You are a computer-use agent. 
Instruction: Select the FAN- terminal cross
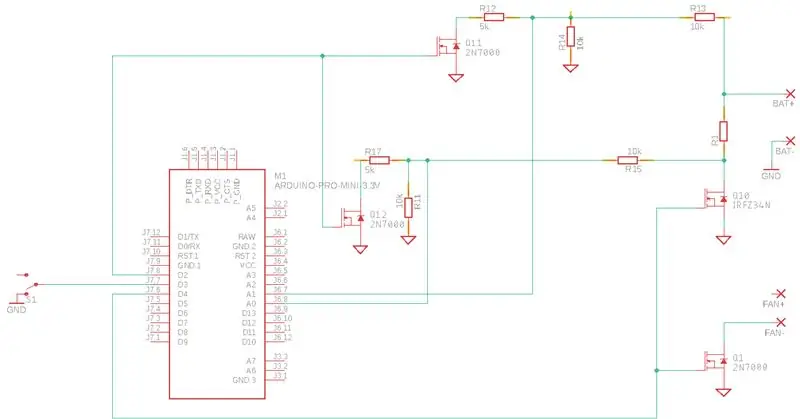781,322
